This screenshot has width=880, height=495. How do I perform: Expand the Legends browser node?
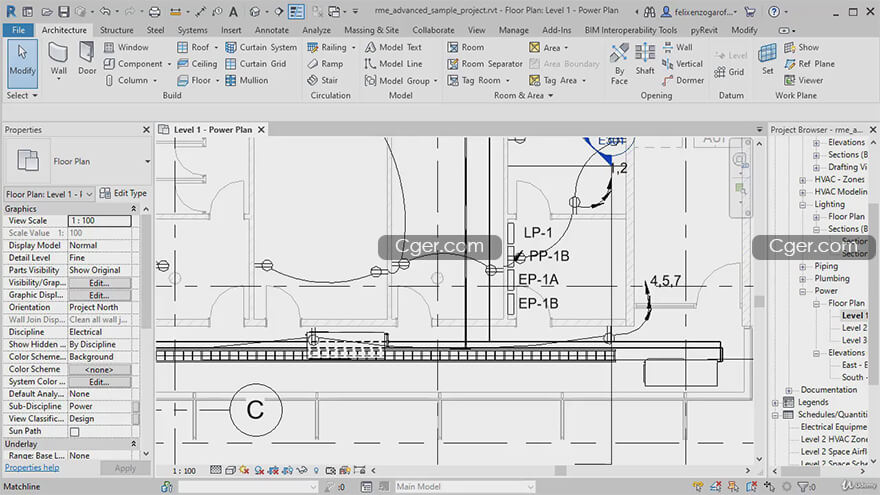[x=775, y=402]
